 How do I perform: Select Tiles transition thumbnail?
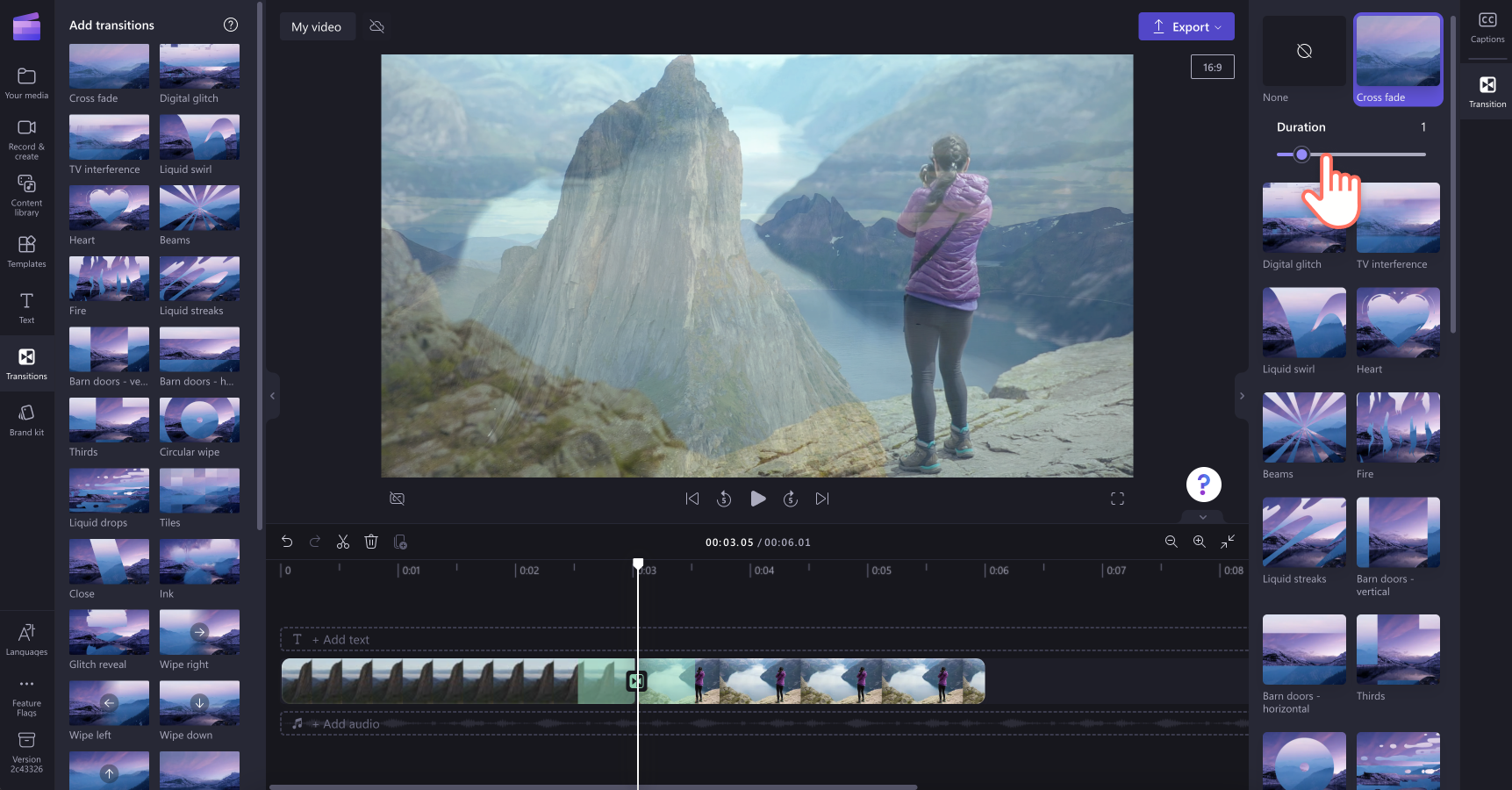pyautogui.click(x=199, y=491)
